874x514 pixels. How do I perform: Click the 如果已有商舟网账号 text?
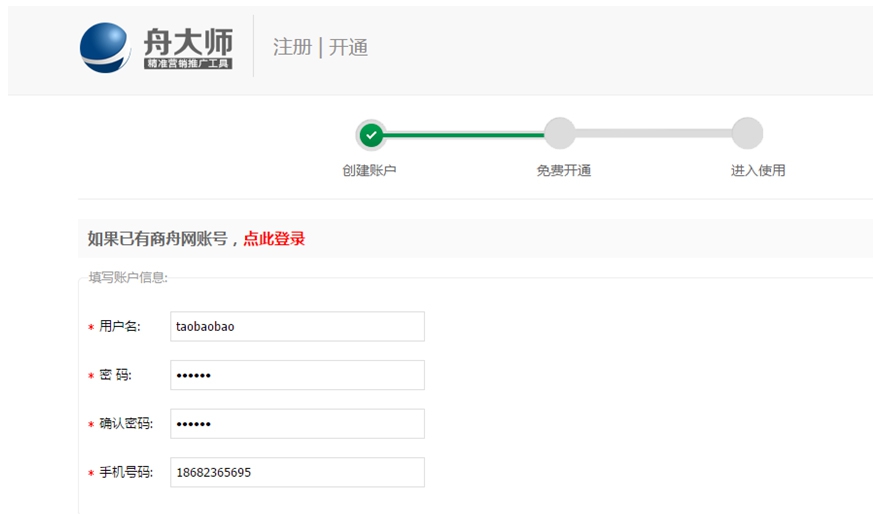click(158, 239)
